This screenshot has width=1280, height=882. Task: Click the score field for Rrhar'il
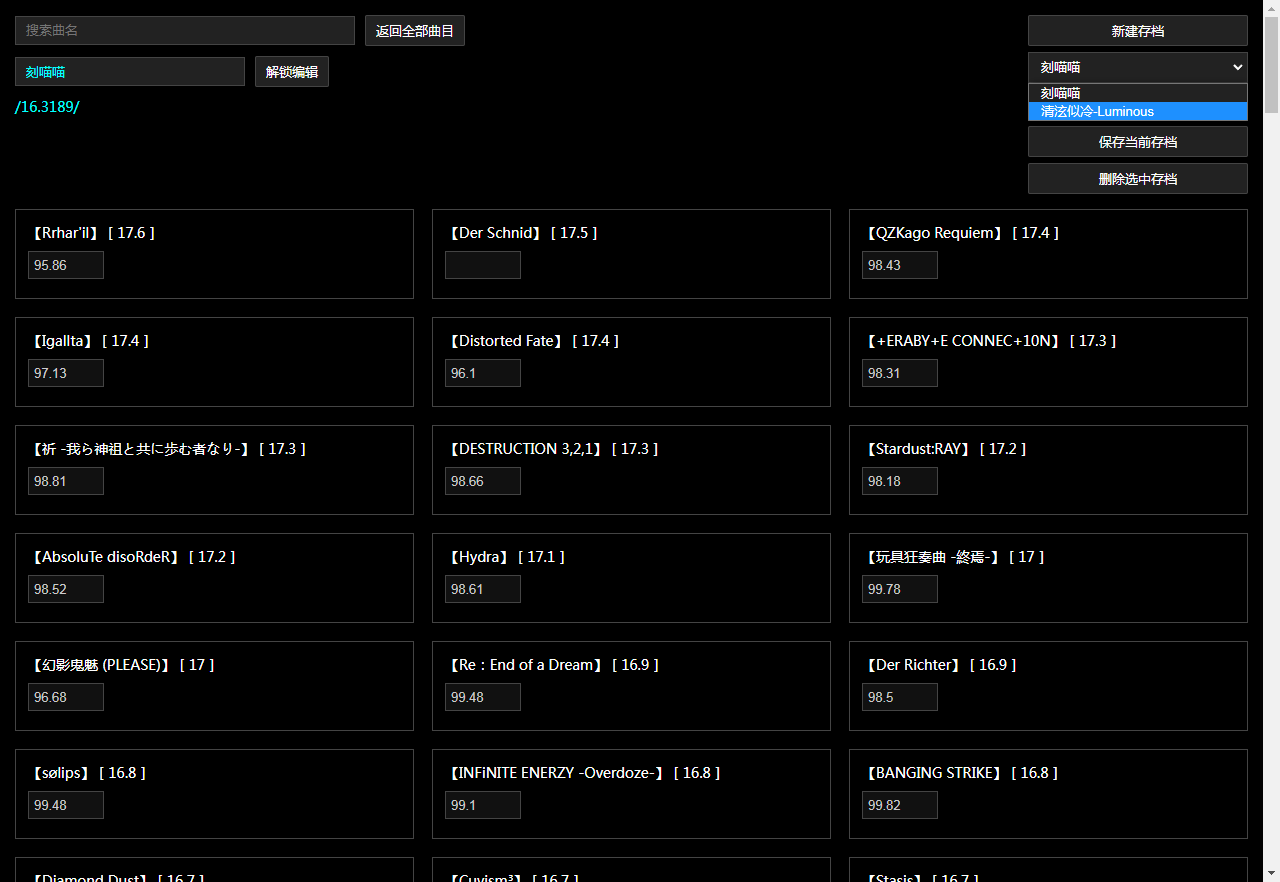coord(66,265)
